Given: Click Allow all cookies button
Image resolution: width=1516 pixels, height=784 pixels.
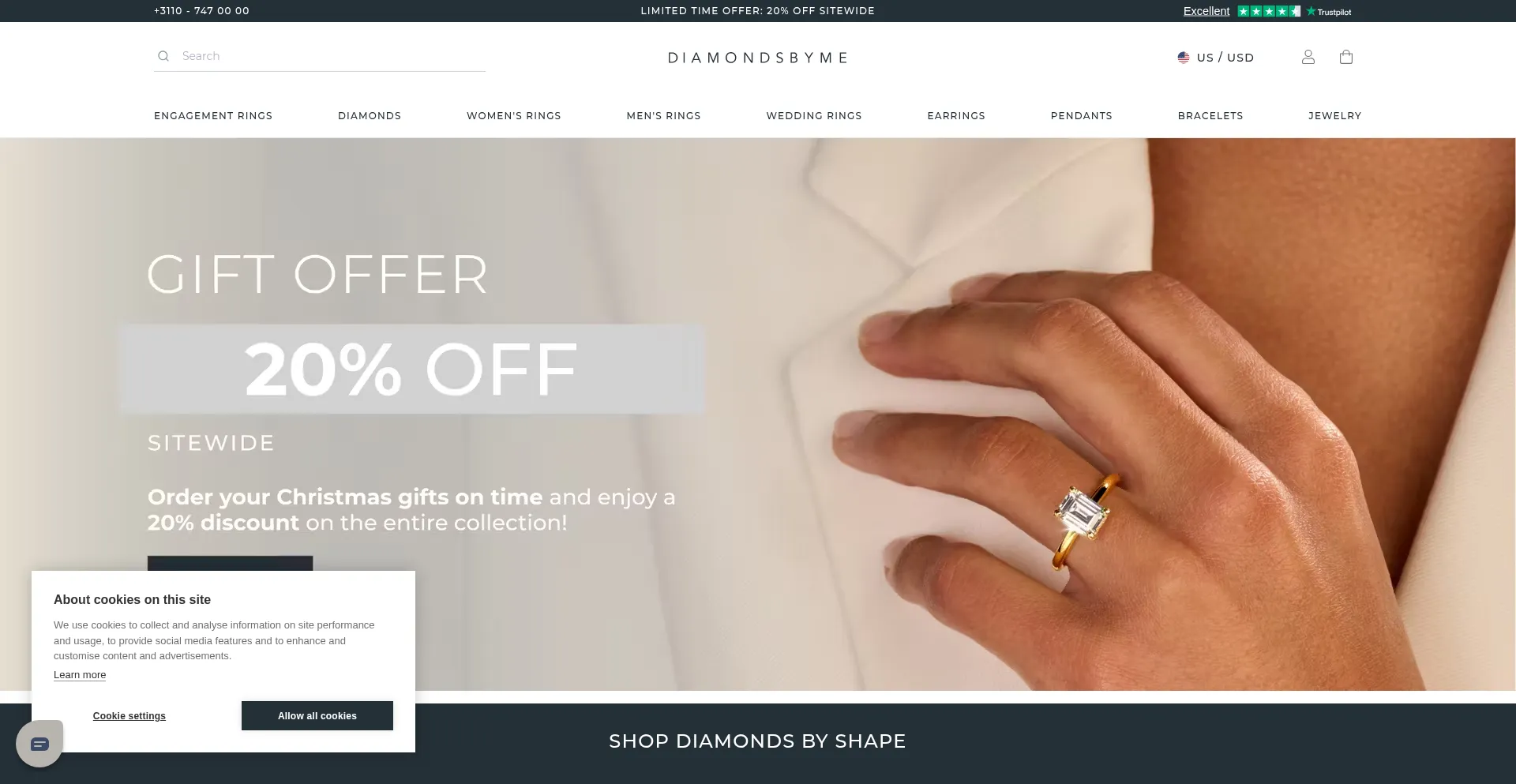Looking at the screenshot, I should tap(317, 716).
